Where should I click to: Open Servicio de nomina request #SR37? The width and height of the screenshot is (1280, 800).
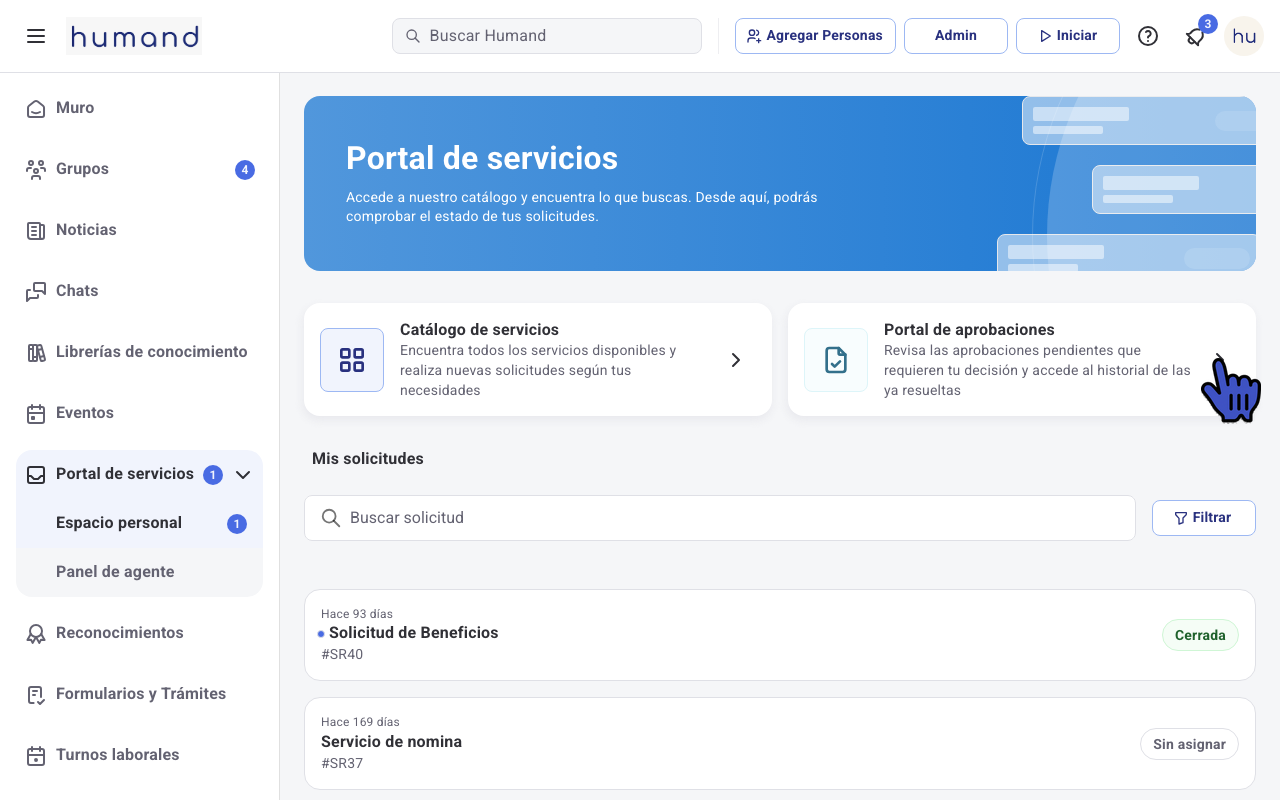(x=780, y=744)
